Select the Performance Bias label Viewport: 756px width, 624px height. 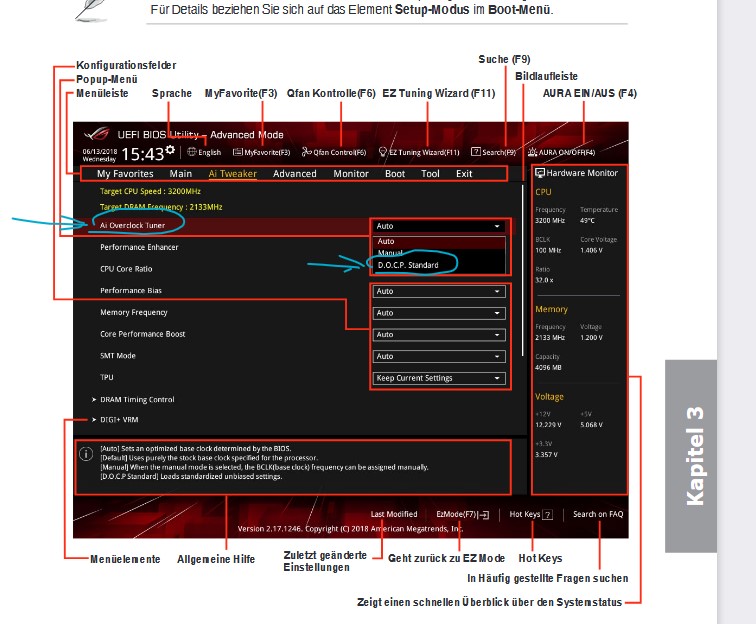(131, 291)
